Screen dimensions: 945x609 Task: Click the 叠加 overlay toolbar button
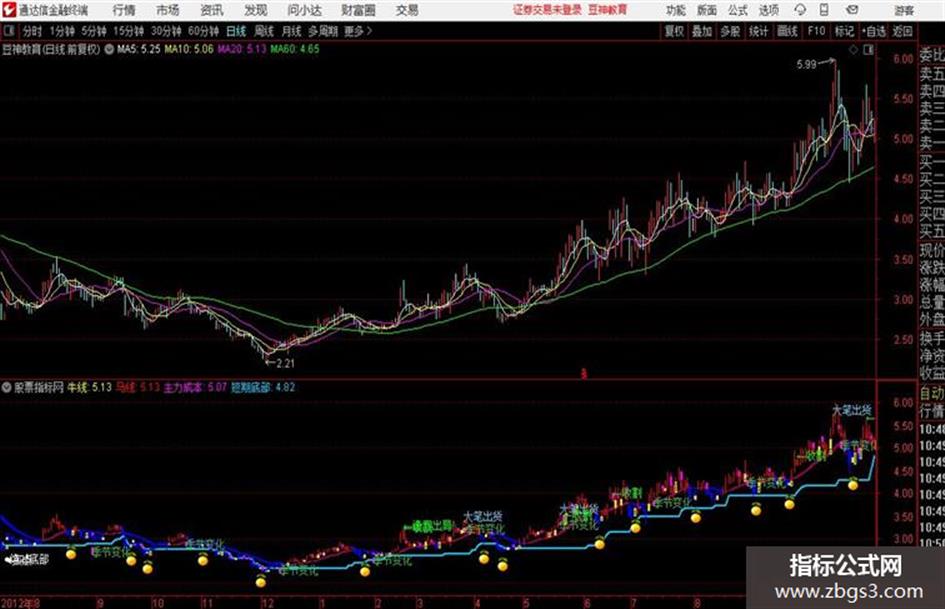(702, 31)
